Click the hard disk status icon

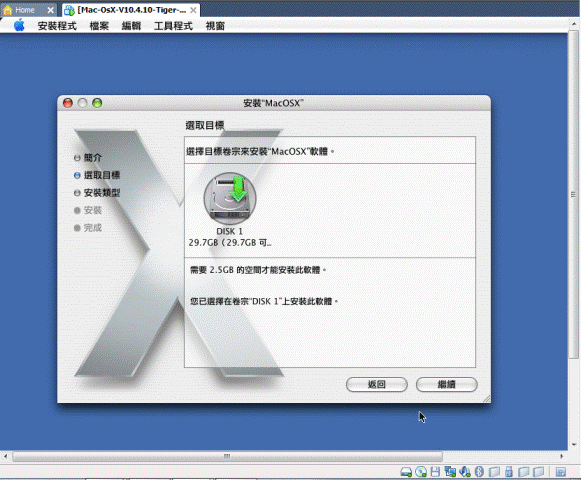click(406, 471)
